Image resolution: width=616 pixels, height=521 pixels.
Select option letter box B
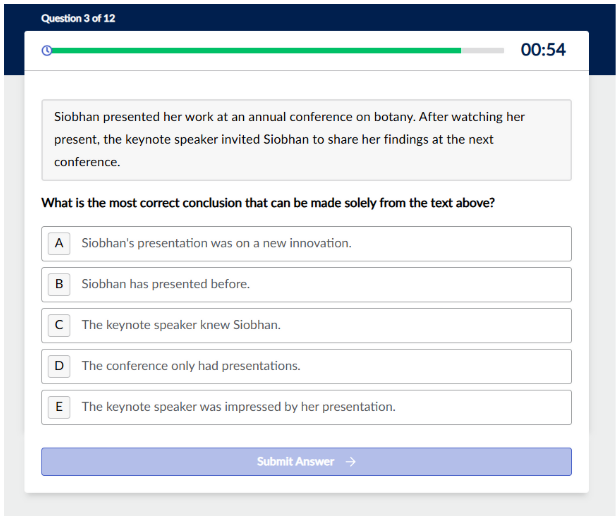pos(59,284)
